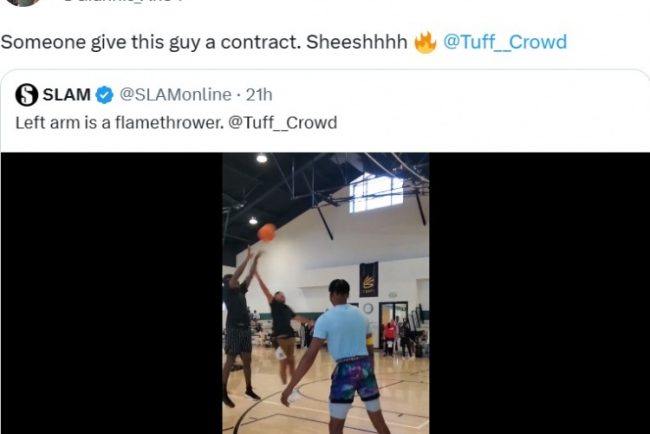Click the fire emoji after Sheeshhhh

[x=425, y=42]
